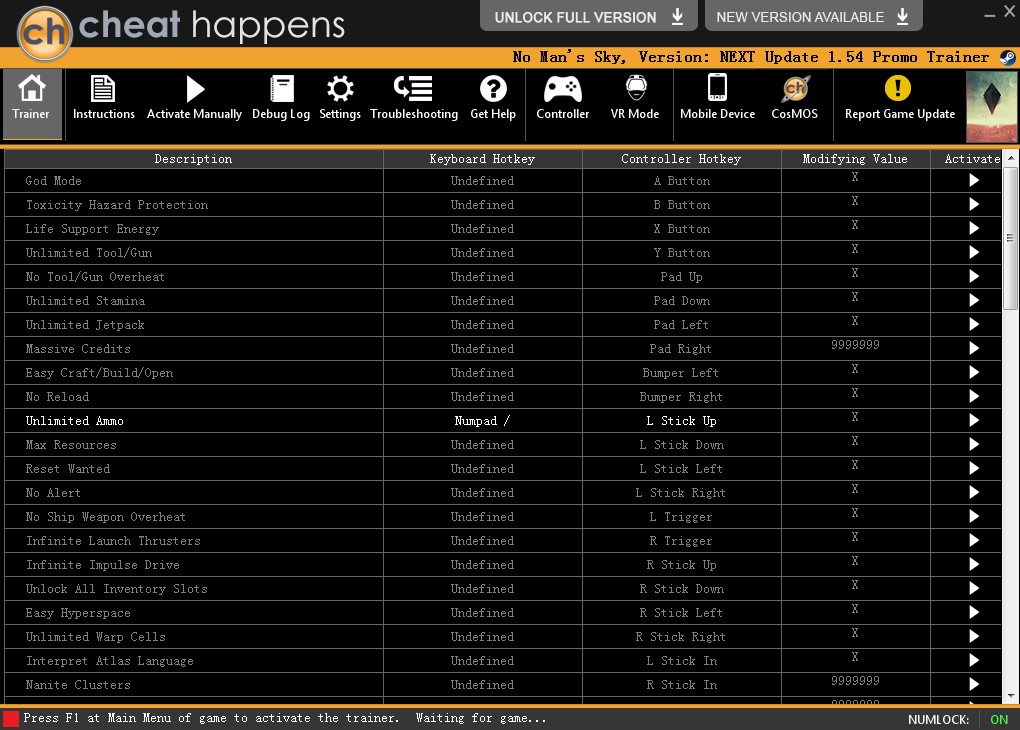Click A Button controller hotkey
The width and height of the screenshot is (1020, 730).
681,181
